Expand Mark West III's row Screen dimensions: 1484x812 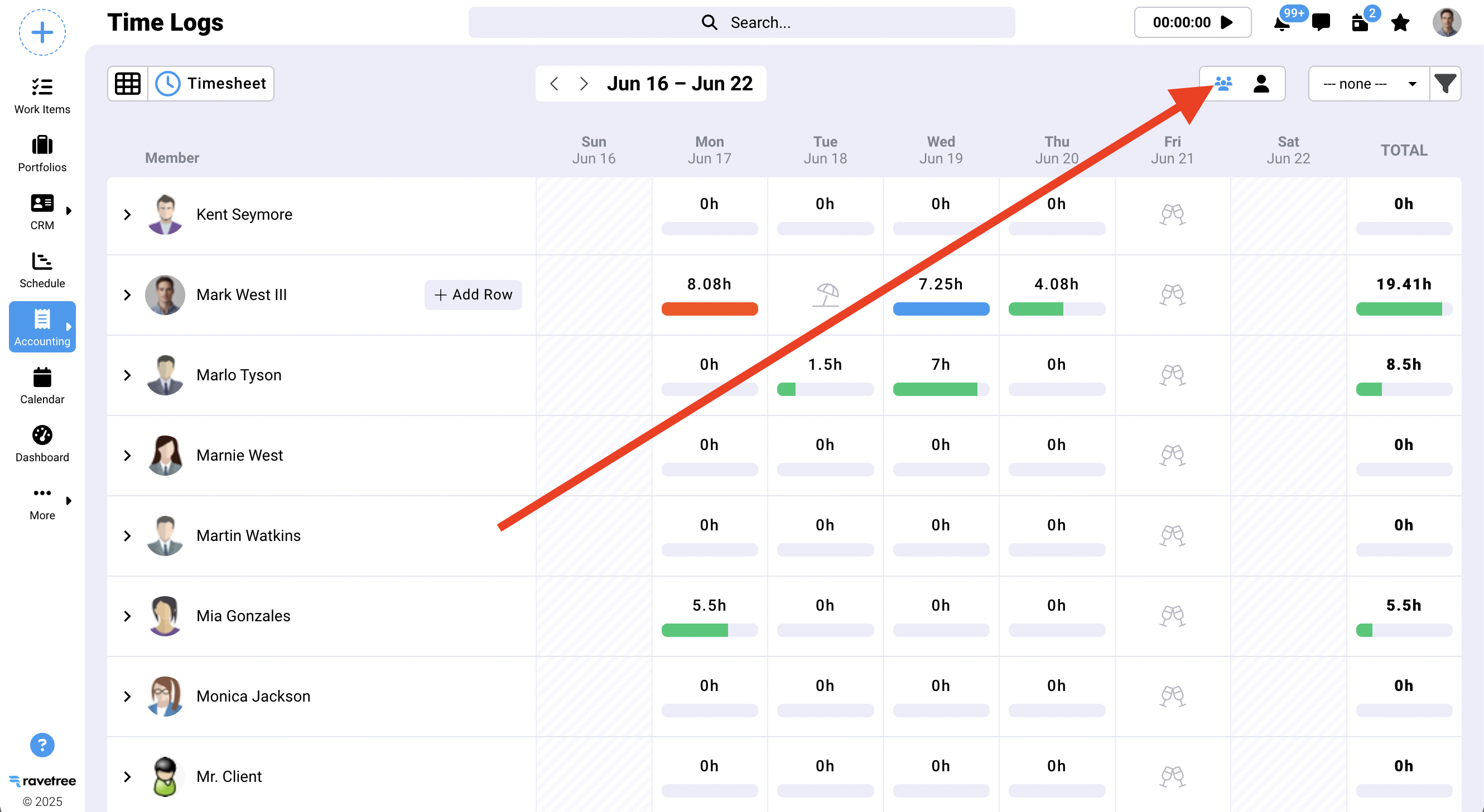point(127,295)
